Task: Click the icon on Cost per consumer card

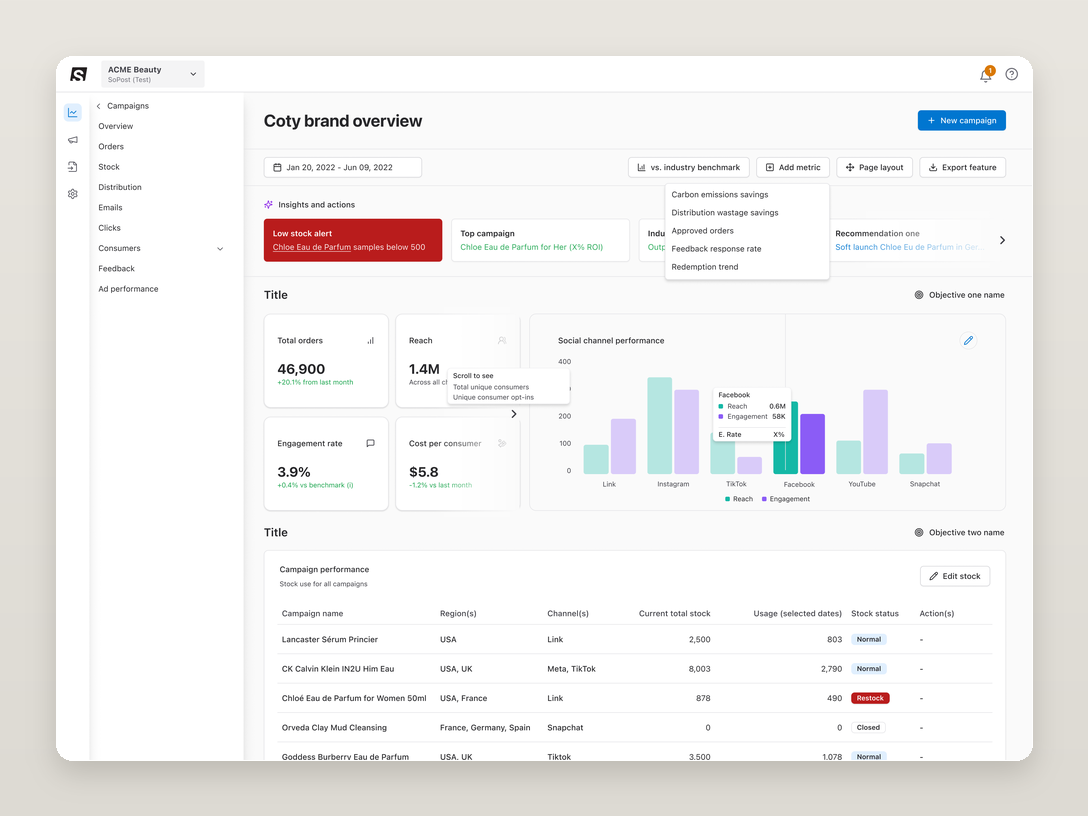Action: point(502,443)
